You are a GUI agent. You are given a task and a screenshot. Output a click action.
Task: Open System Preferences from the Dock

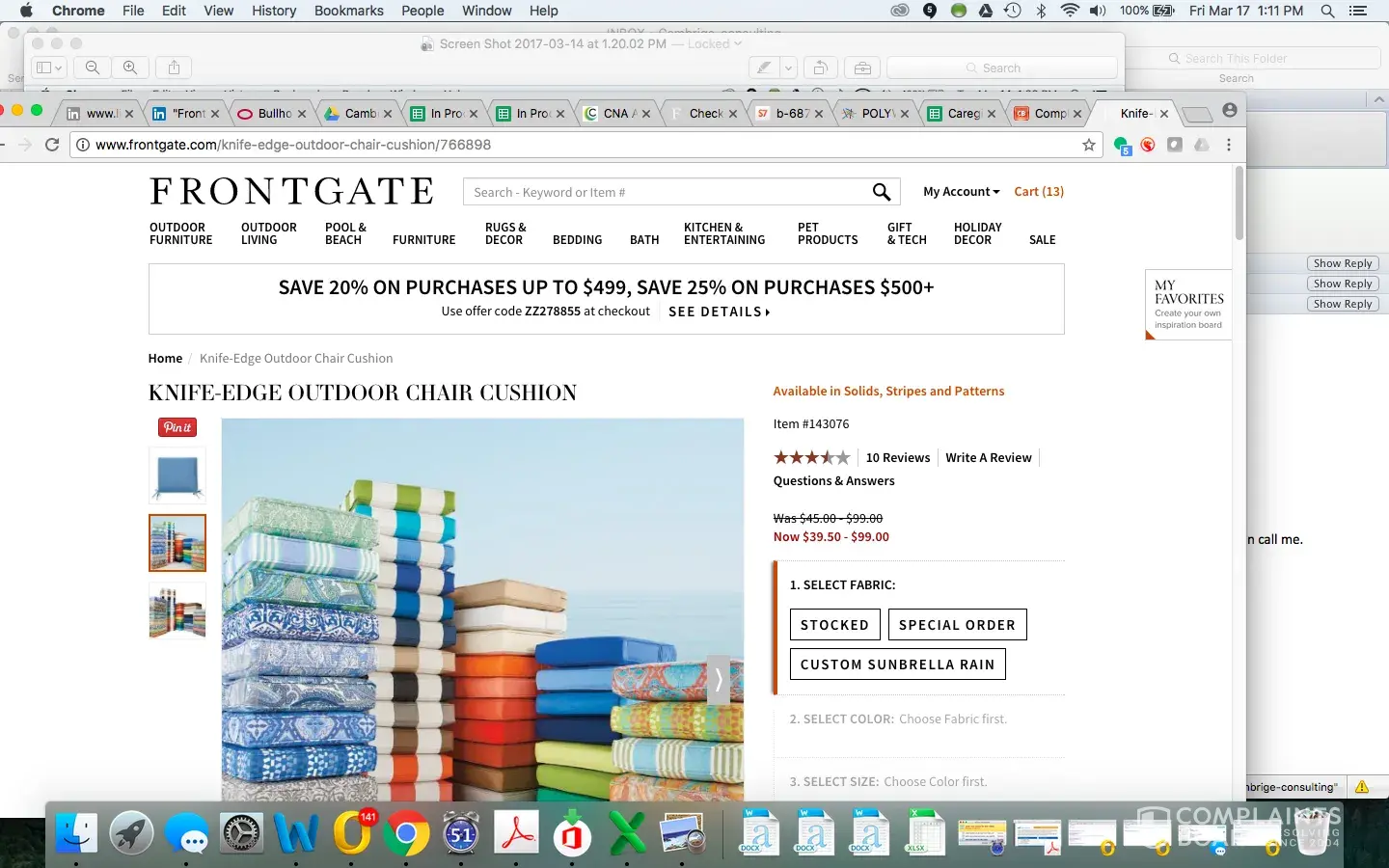click(x=241, y=832)
